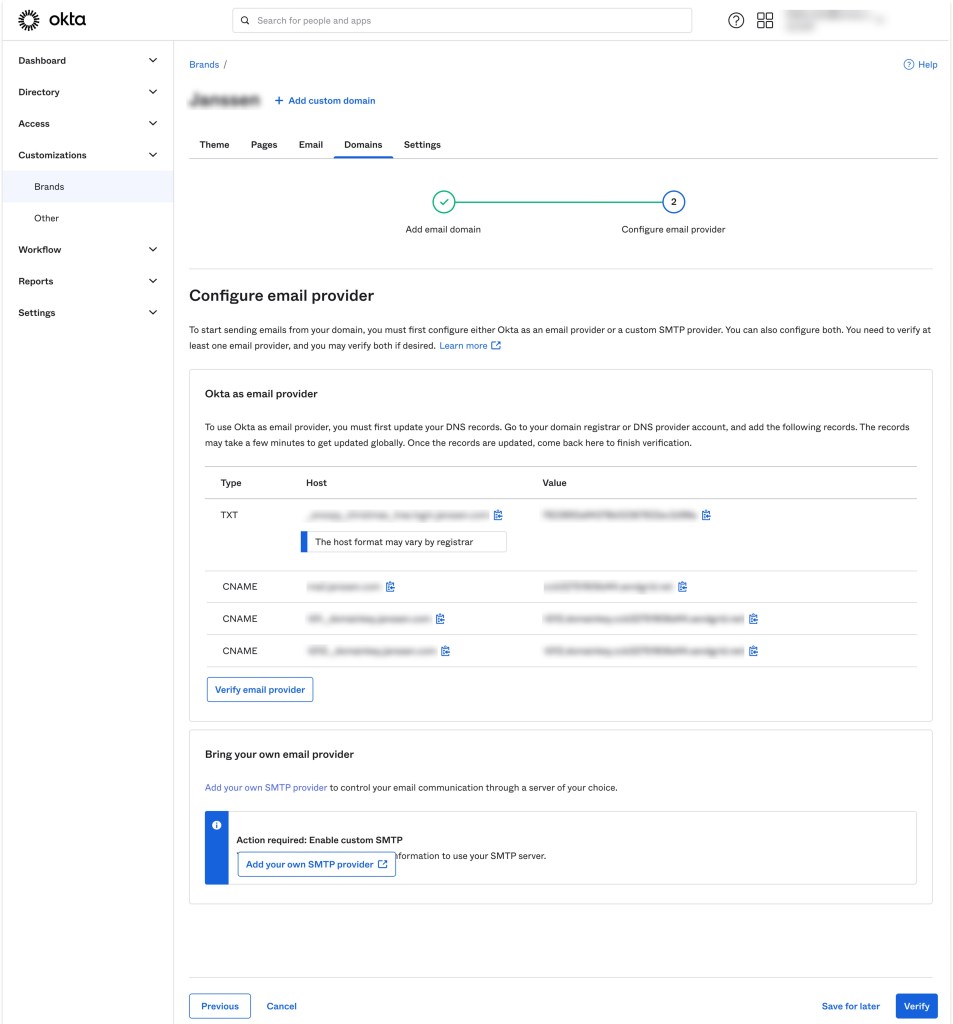Click the Add custom domain link
The height and width of the screenshot is (1024, 953).
tap(325, 101)
